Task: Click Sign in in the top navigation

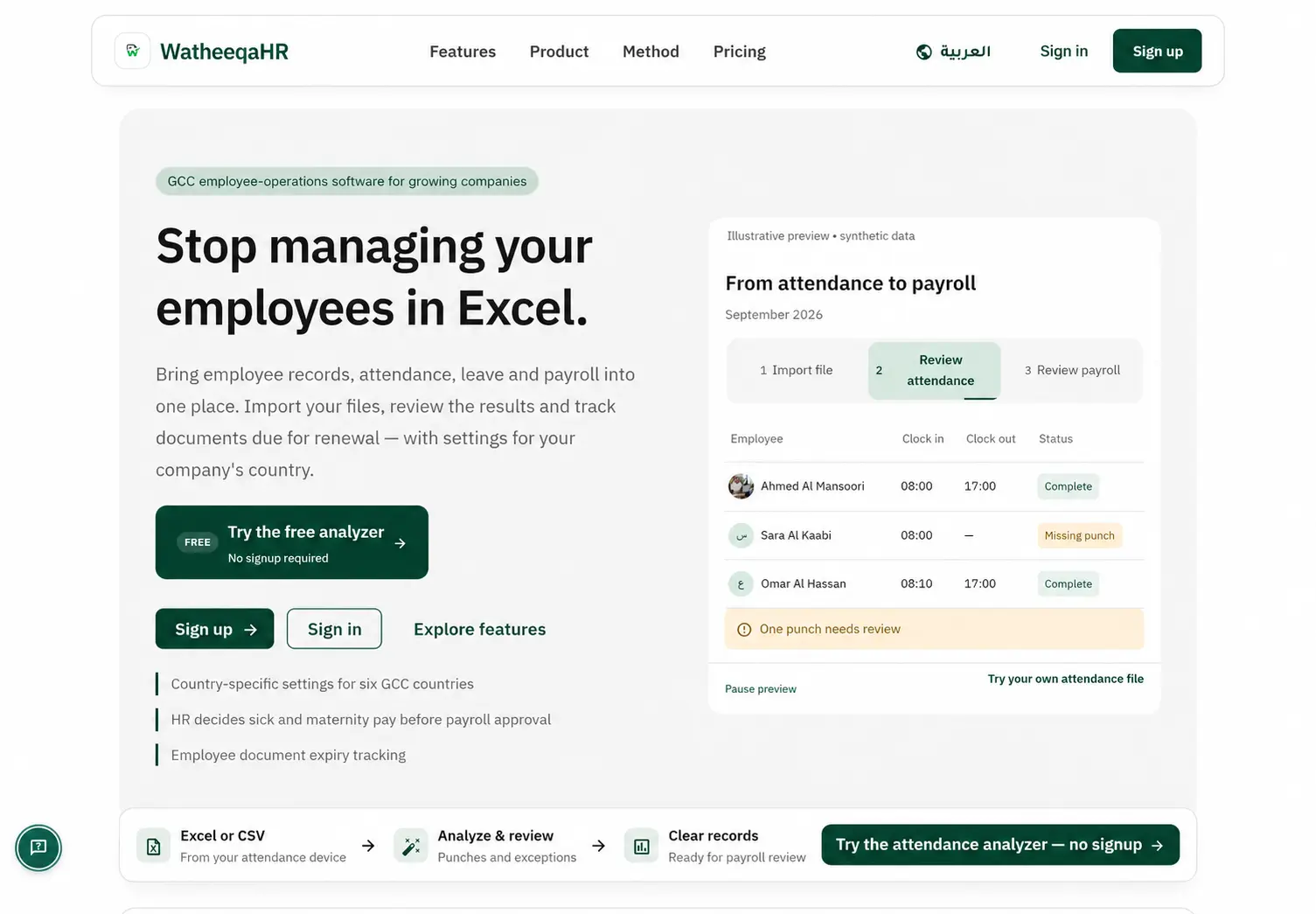Action: pyautogui.click(x=1064, y=51)
